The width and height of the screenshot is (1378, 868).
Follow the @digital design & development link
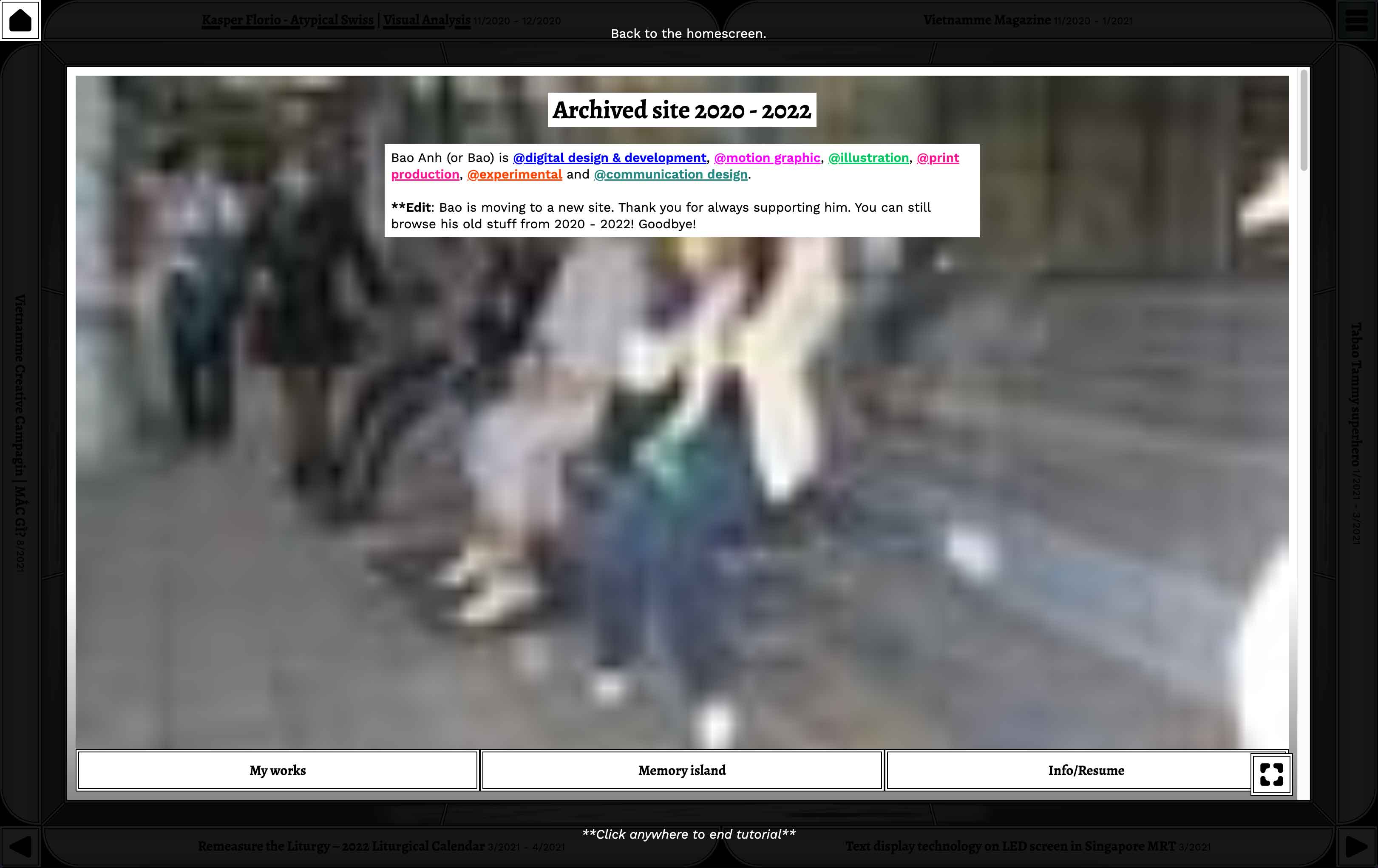(x=610, y=158)
